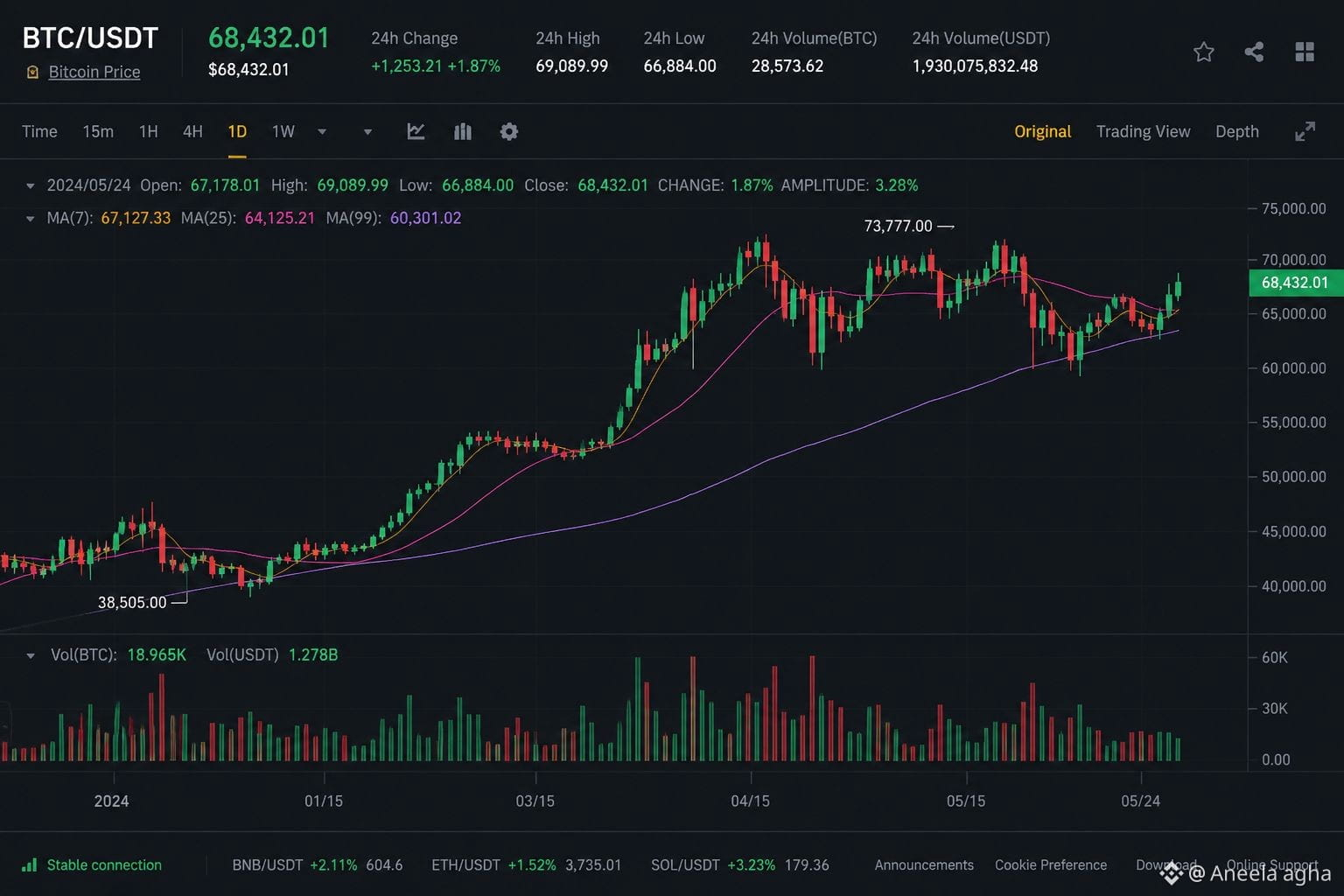This screenshot has width=1344, height=896.
Task: Click the current price tag 68,432.01 on axis
Action: pos(1295,283)
